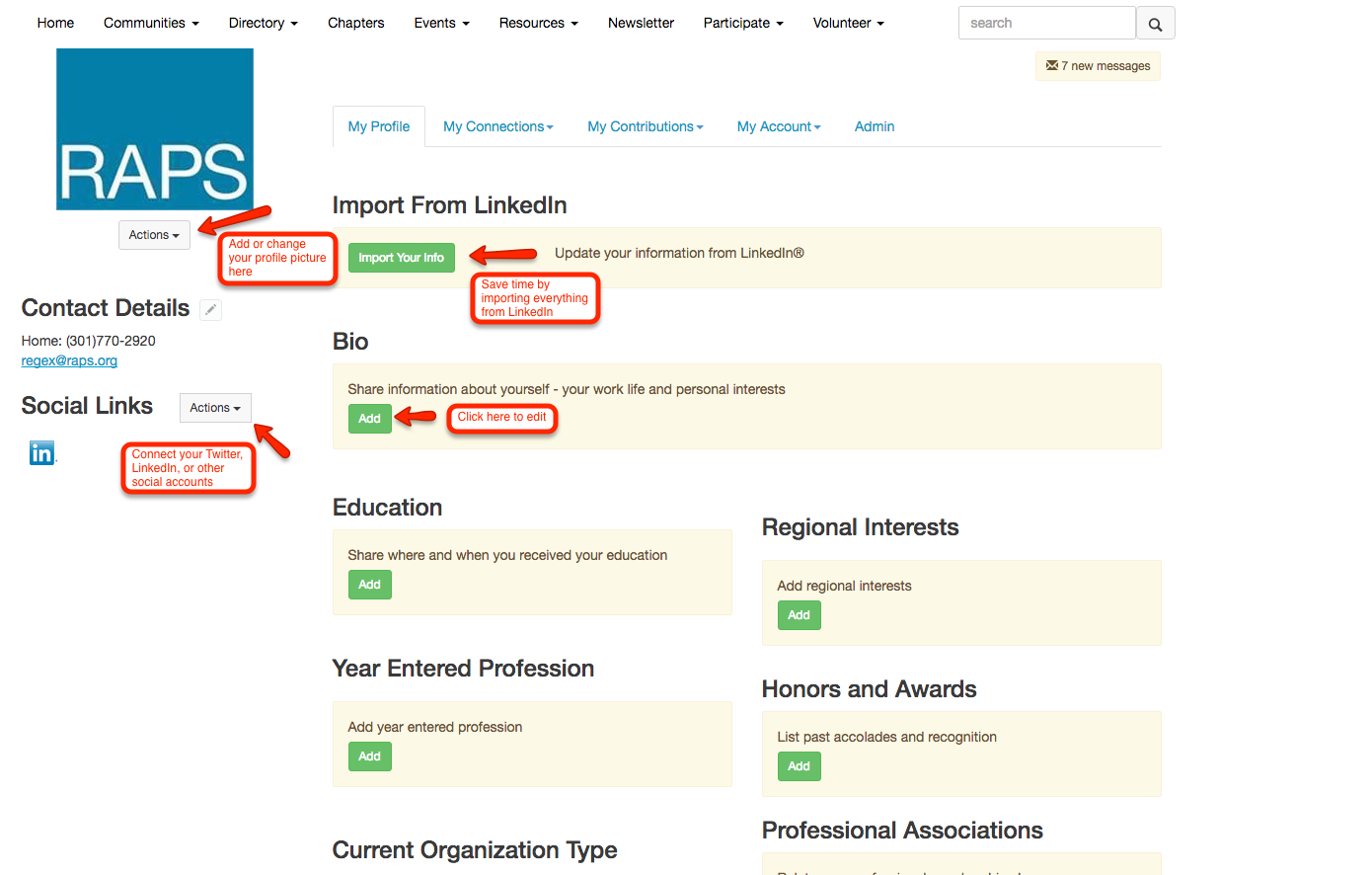1372x875 pixels.
Task: Select the My Profile tab
Action: point(379,126)
